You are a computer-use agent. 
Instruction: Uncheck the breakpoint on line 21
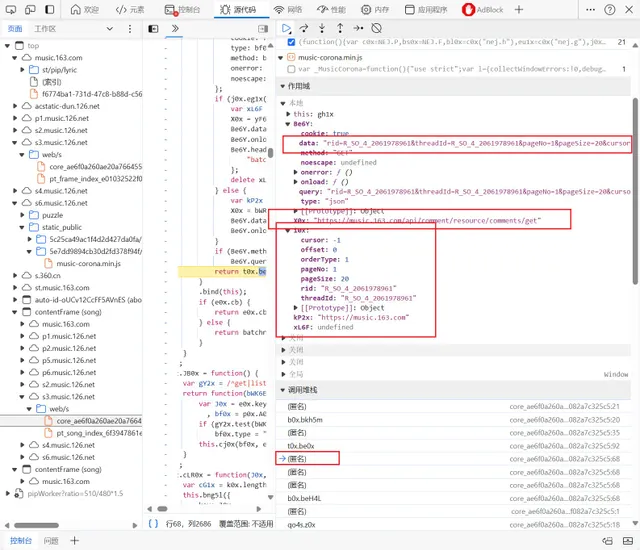click(x=291, y=42)
